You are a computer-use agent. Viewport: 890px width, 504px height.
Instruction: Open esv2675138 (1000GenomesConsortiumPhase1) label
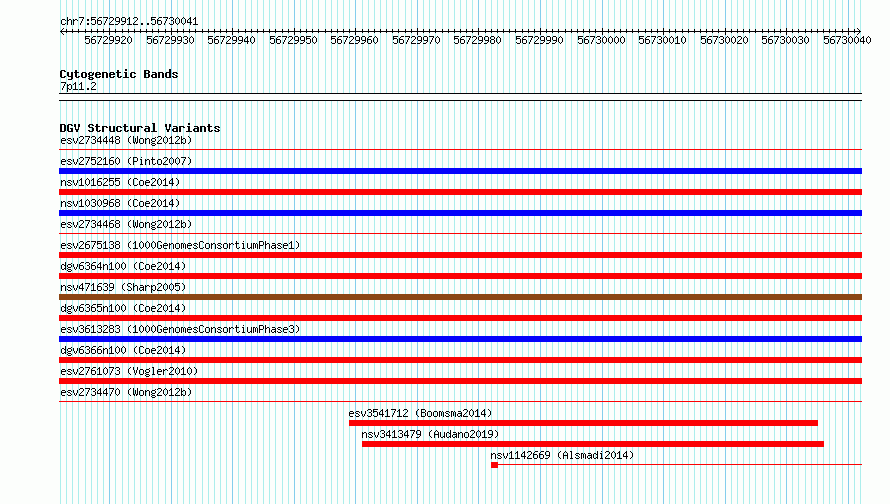[x=180, y=245]
